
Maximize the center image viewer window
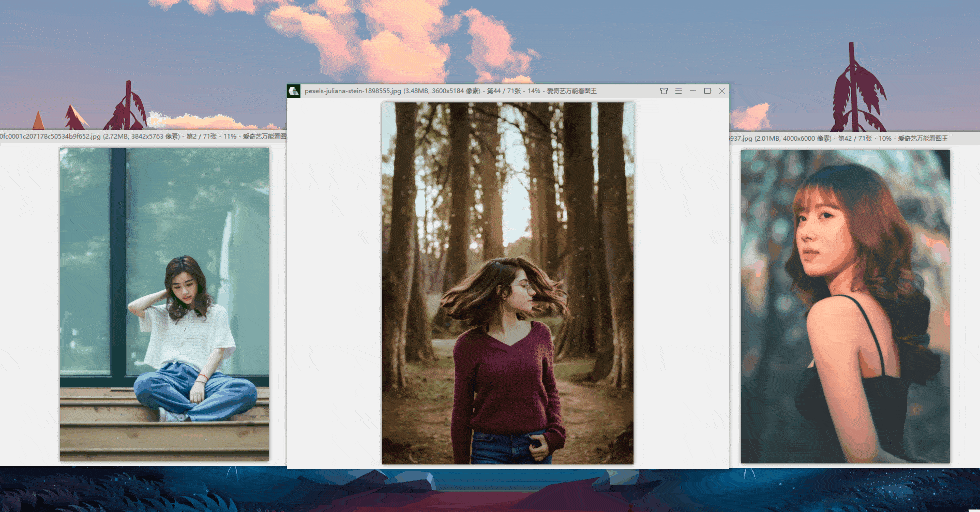(707, 91)
